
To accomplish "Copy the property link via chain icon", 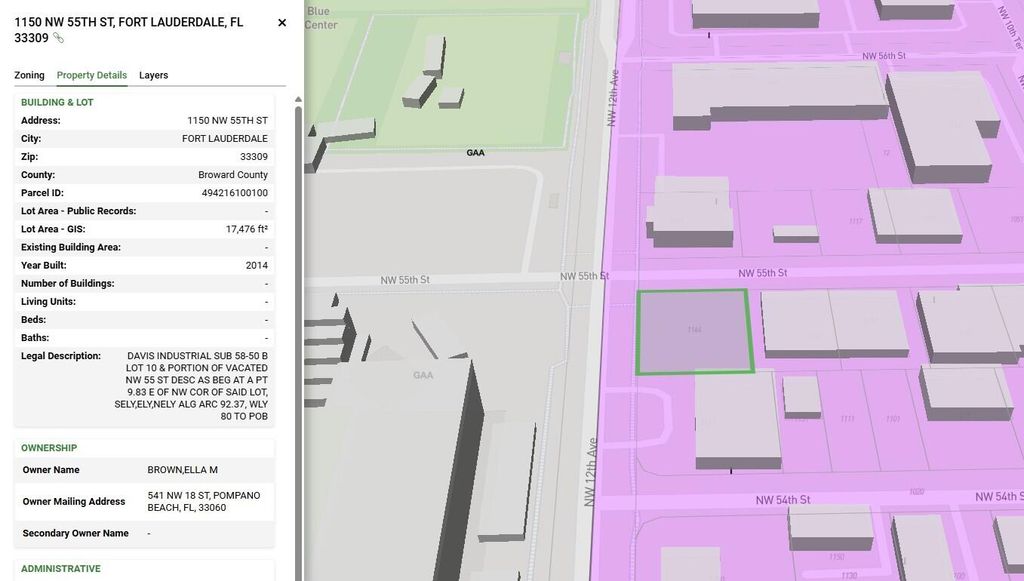I will pos(58,38).
